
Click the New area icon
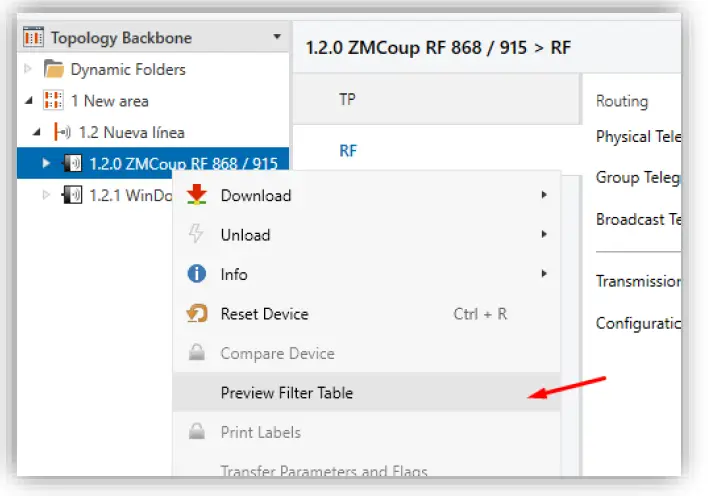coord(53,101)
